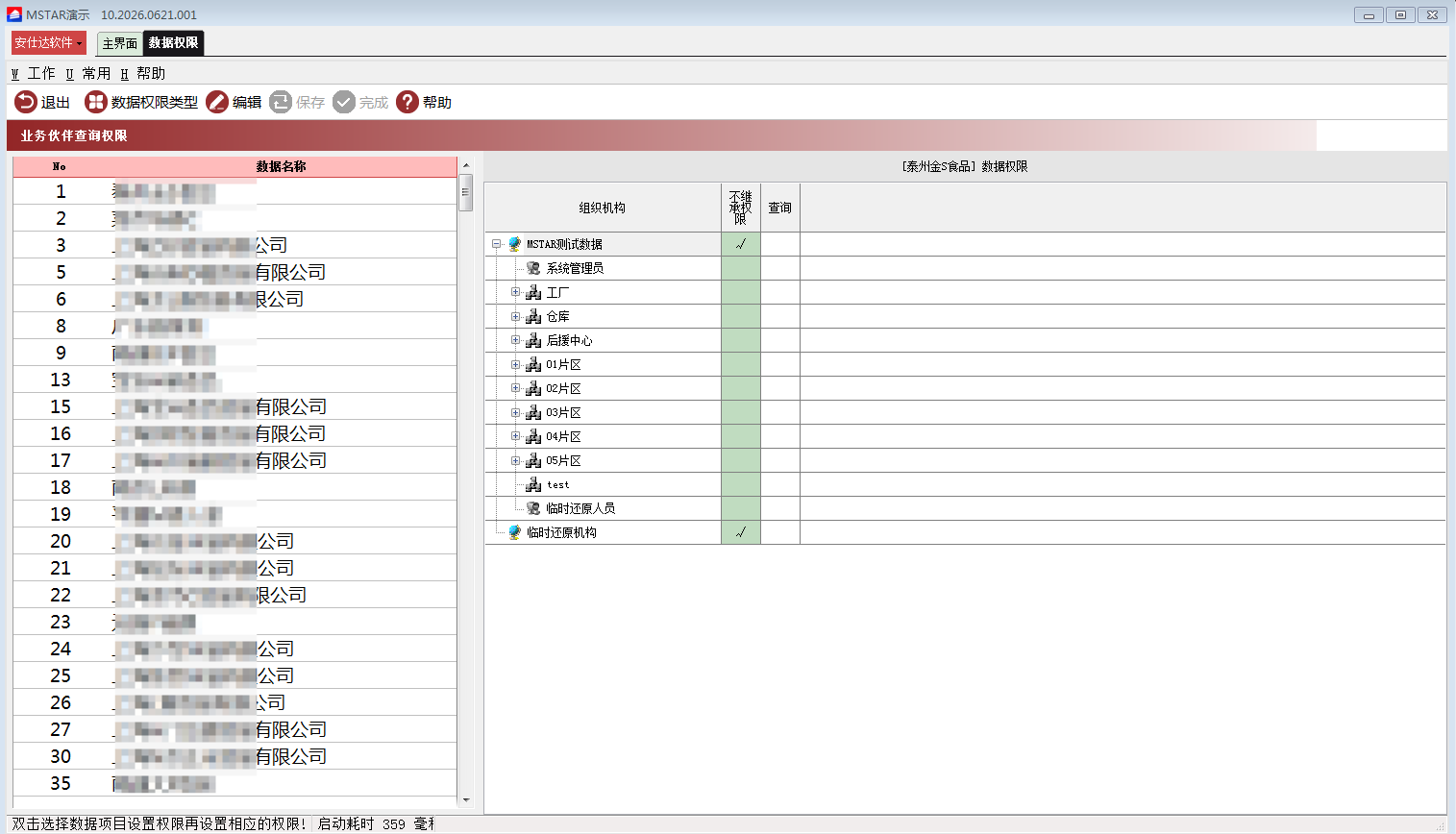Click the 保存 save icon
This screenshot has width=1456, height=834.
[x=281, y=102]
